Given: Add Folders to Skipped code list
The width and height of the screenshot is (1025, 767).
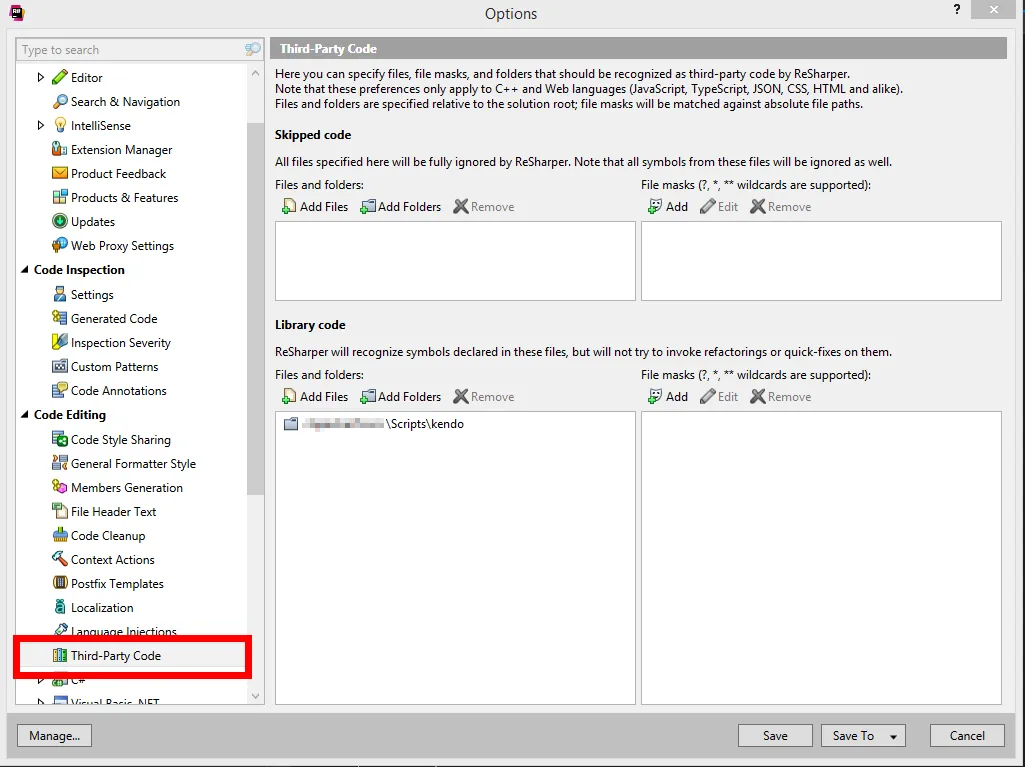Looking at the screenshot, I should 401,207.
